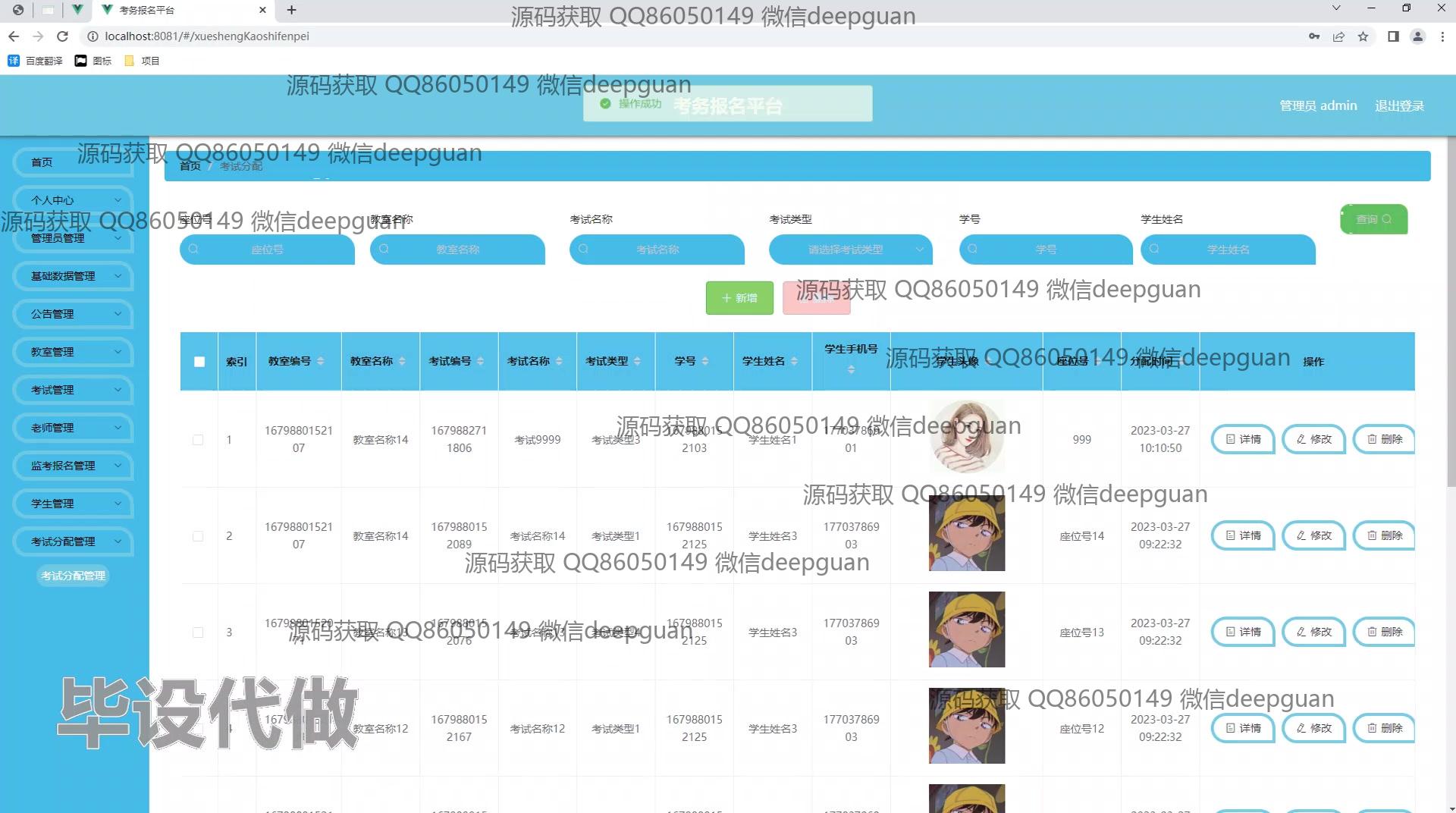The height and width of the screenshot is (813, 1456).
Task: Click the browser forward arrow
Action: pos(38,36)
